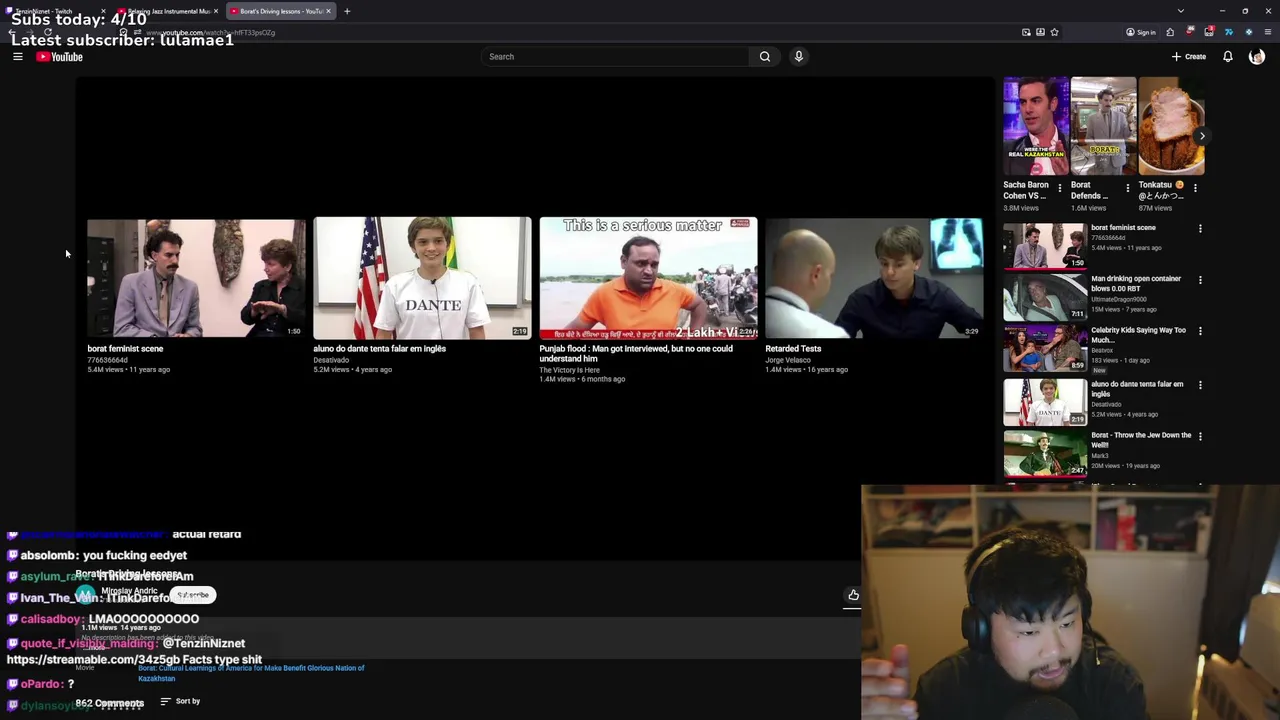The width and height of the screenshot is (1280, 720).
Task: Open the browser extensions puzzle icon
Action: click(x=1170, y=32)
